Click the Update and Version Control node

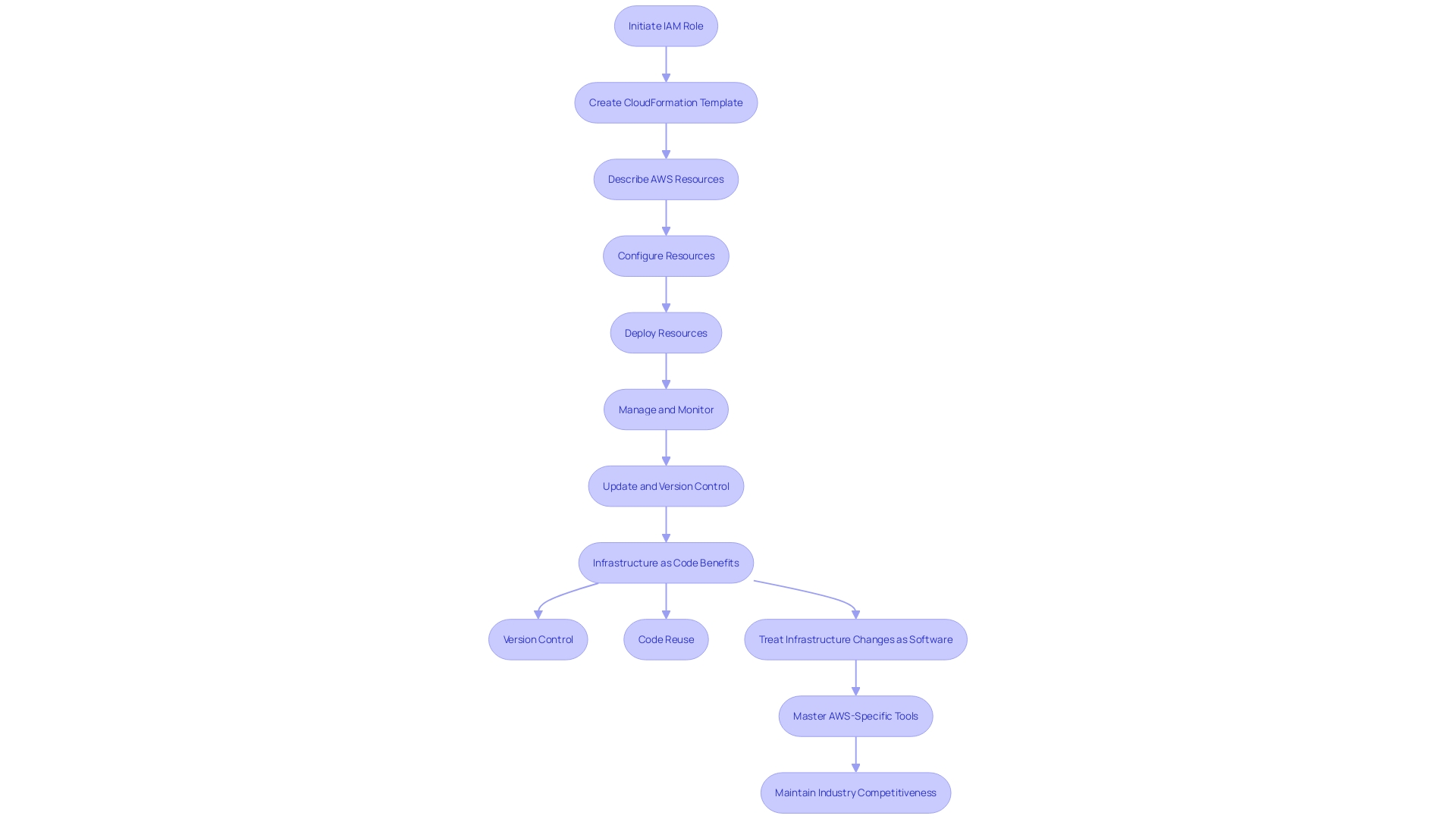[x=666, y=485]
